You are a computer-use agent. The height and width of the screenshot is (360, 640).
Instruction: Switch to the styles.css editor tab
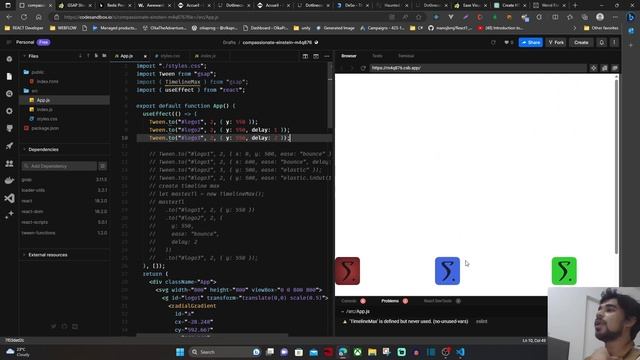pos(170,56)
